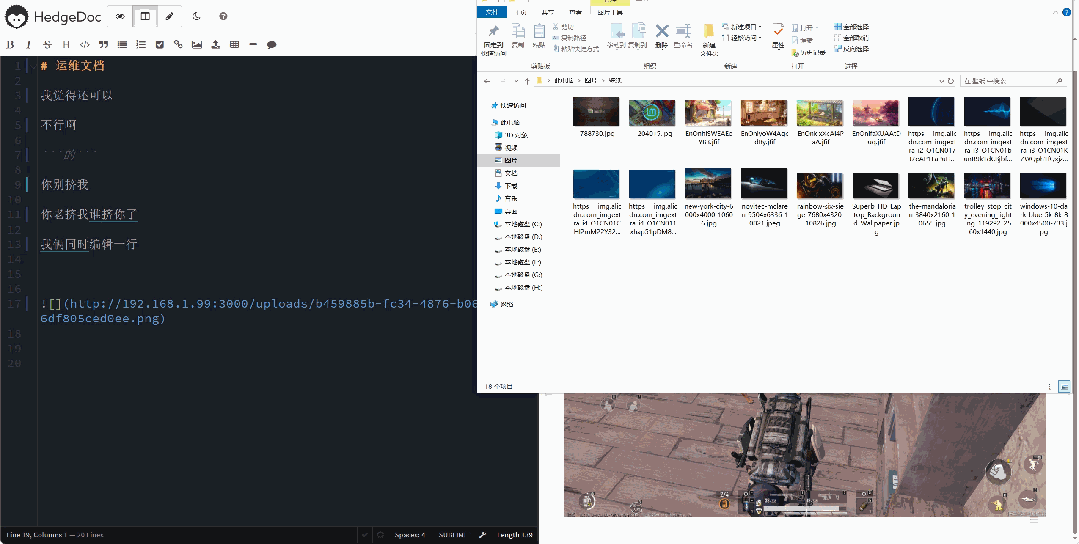1079x544 pixels.
Task: Insert checkbox list item from toolbar
Action: click(x=160, y=45)
